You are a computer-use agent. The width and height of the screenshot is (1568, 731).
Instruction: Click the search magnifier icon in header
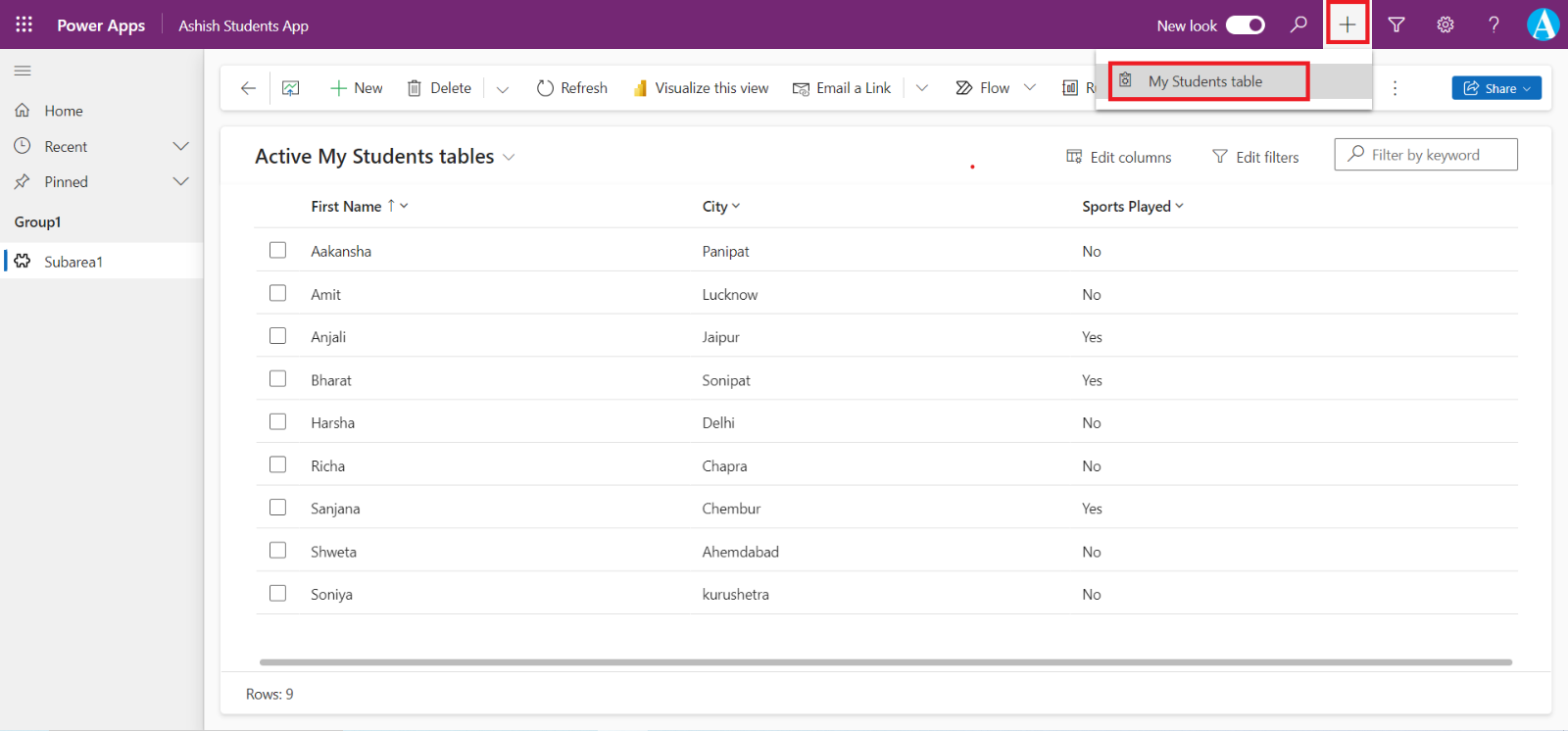1298,24
